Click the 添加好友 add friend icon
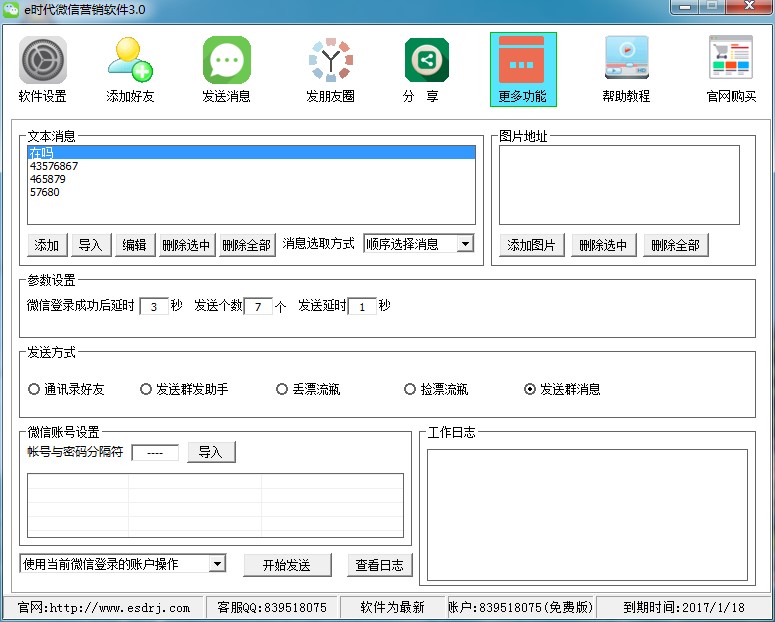Image resolution: width=775 pixels, height=622 pixels. tap(130, 60)
